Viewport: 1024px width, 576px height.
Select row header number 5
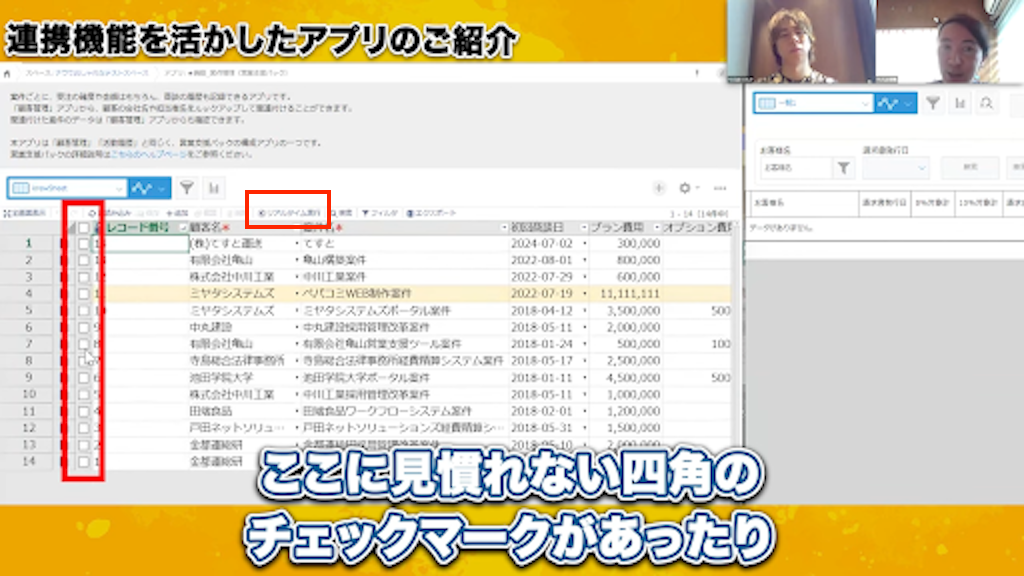point(28,311)
